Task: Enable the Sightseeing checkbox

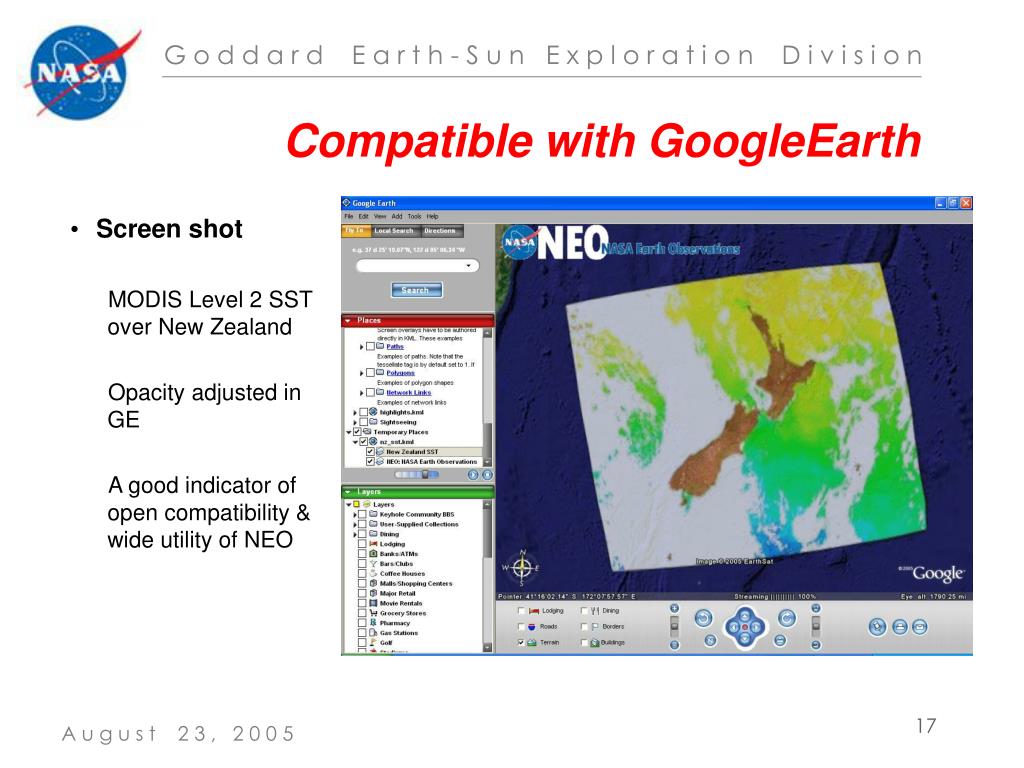Action: coord(364,423)
